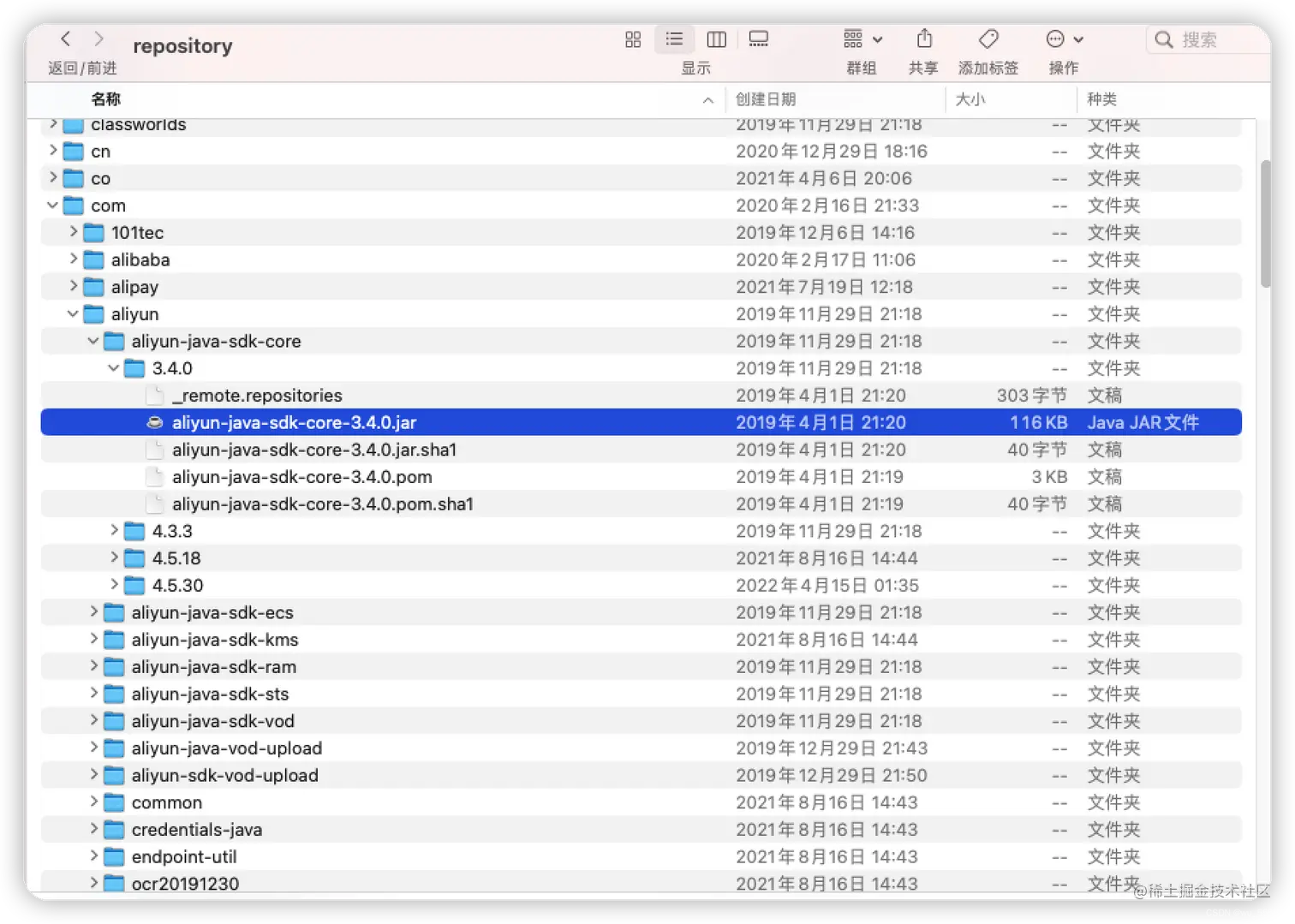Click the credentials-java folder icon
This screenshot has width=1295, height=924.
pyautogui.click(x=114, y=830)
